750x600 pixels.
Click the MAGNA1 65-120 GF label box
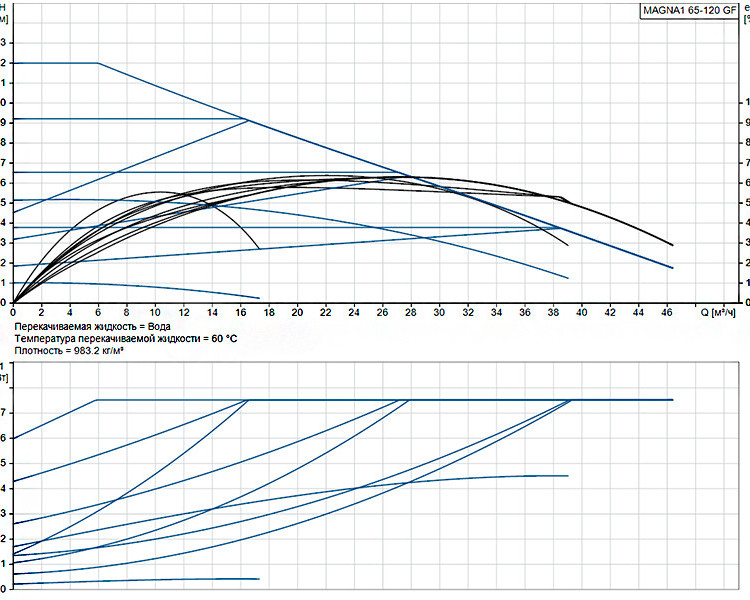689,11
